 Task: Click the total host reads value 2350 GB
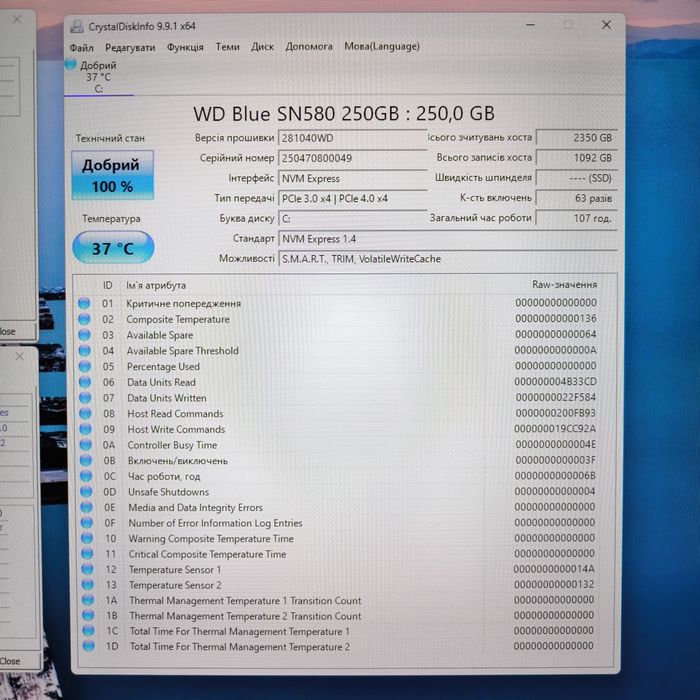pyautogui.click(x=576, y=138)
